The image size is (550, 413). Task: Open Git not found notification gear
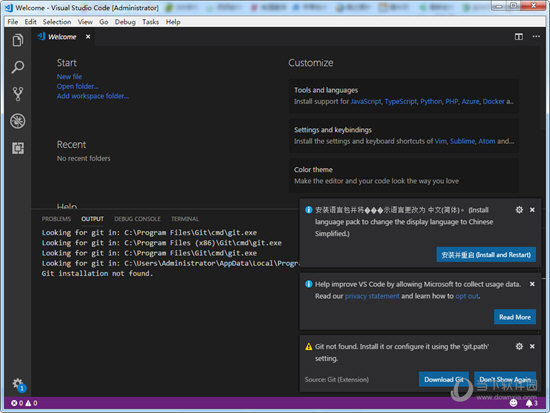(x=519, y=346)
